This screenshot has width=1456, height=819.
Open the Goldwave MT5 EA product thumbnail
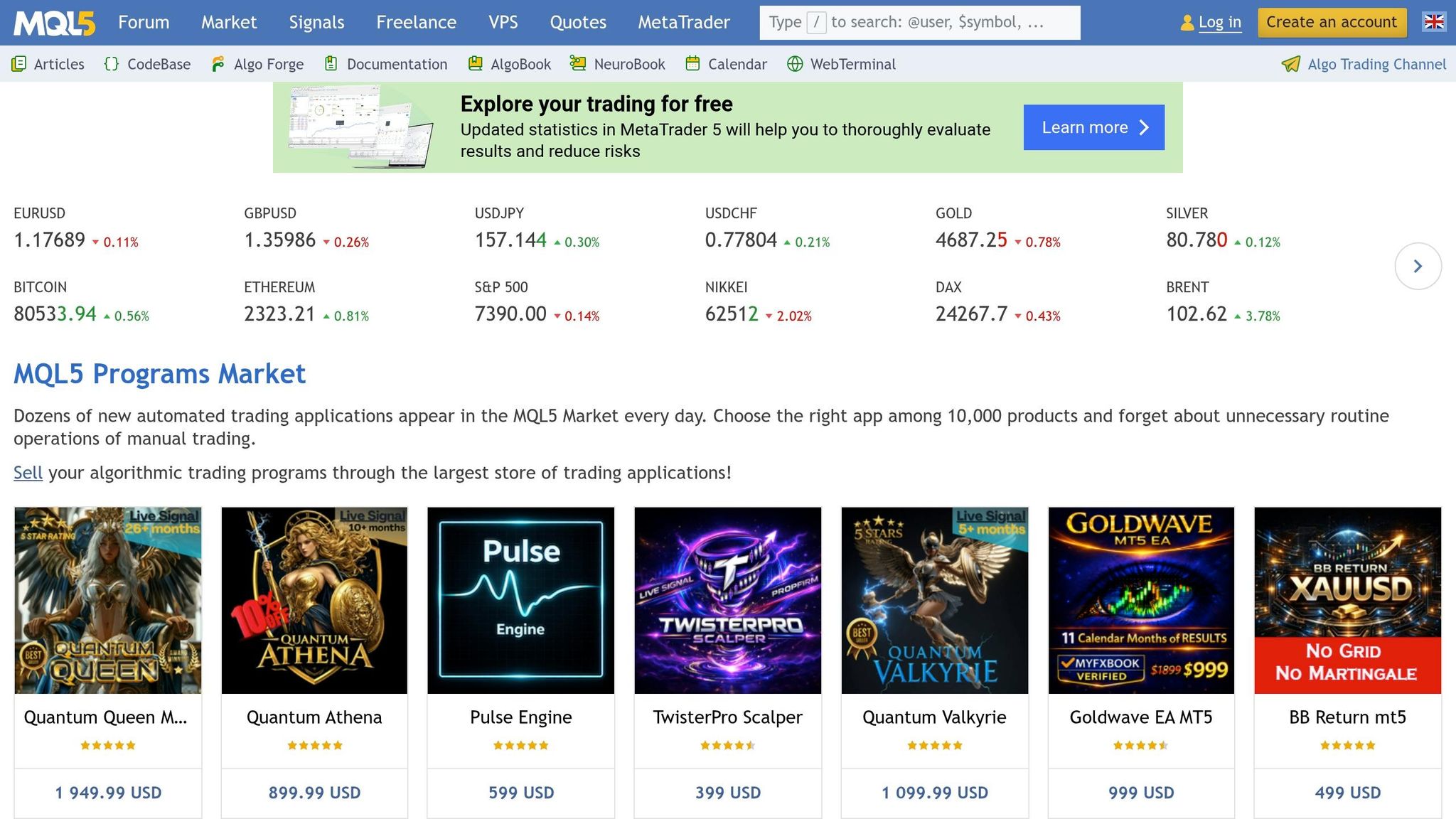pos(1141,600)
